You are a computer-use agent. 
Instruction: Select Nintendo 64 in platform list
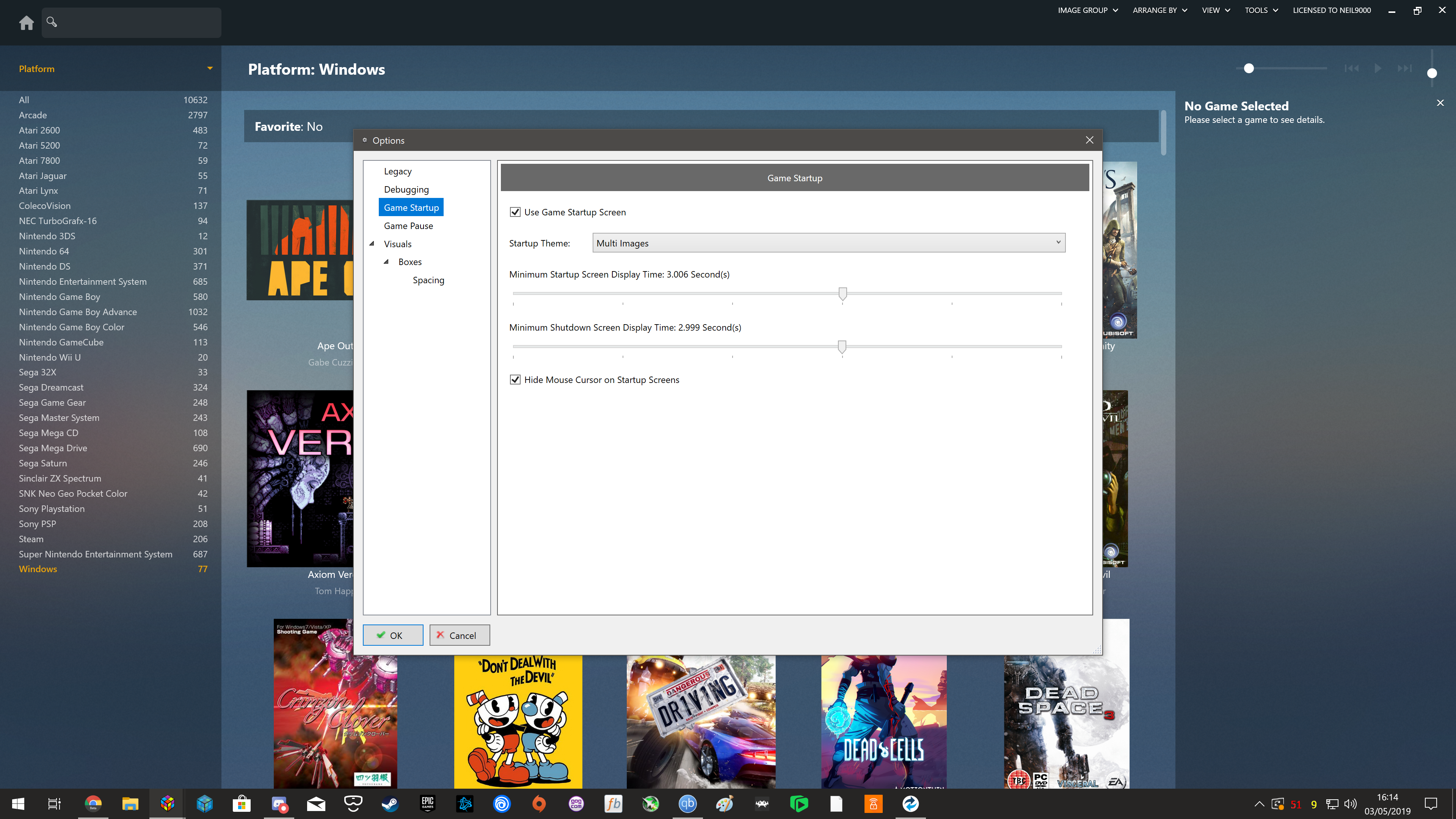click(x=113, y=251)
